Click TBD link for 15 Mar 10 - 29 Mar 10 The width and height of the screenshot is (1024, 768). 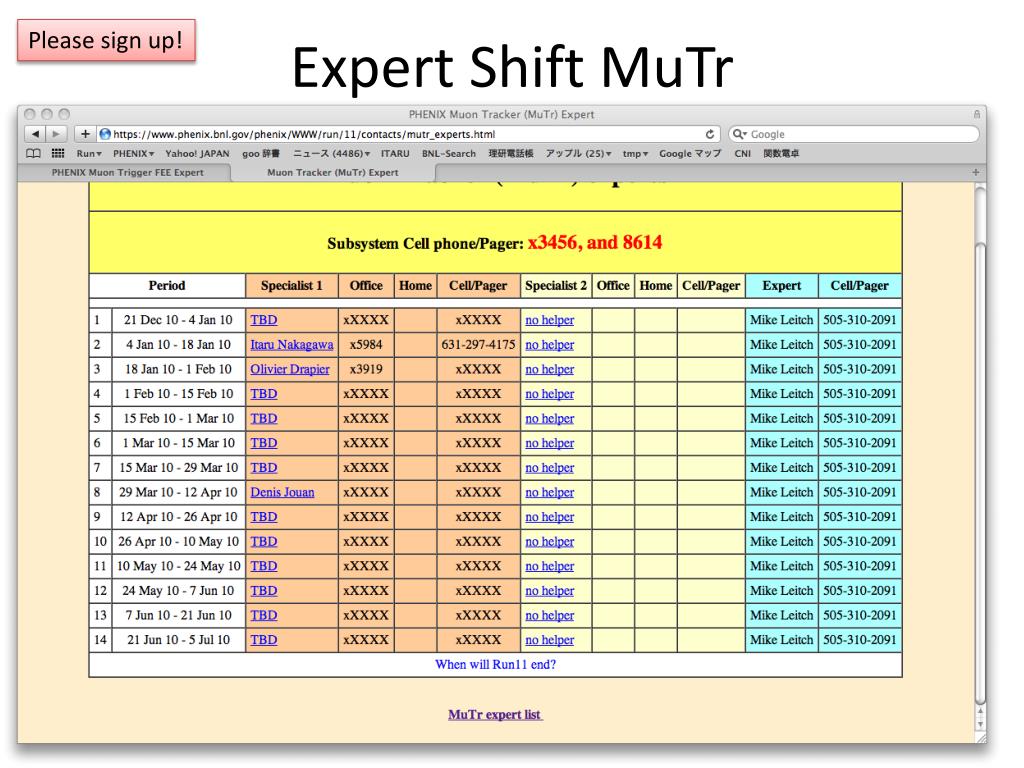(x=264, y=468)
